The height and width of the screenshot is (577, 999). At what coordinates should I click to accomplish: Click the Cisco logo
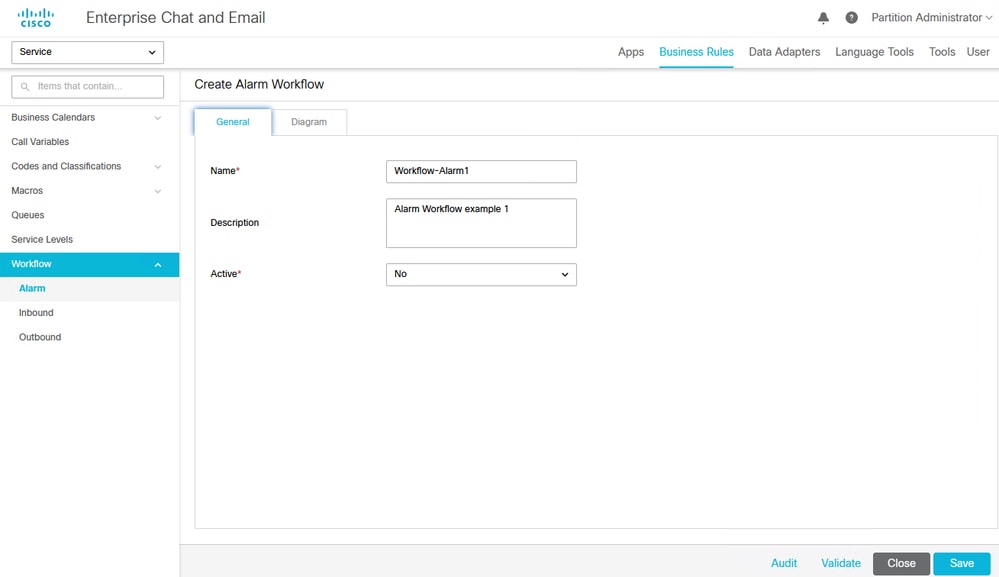36,18
